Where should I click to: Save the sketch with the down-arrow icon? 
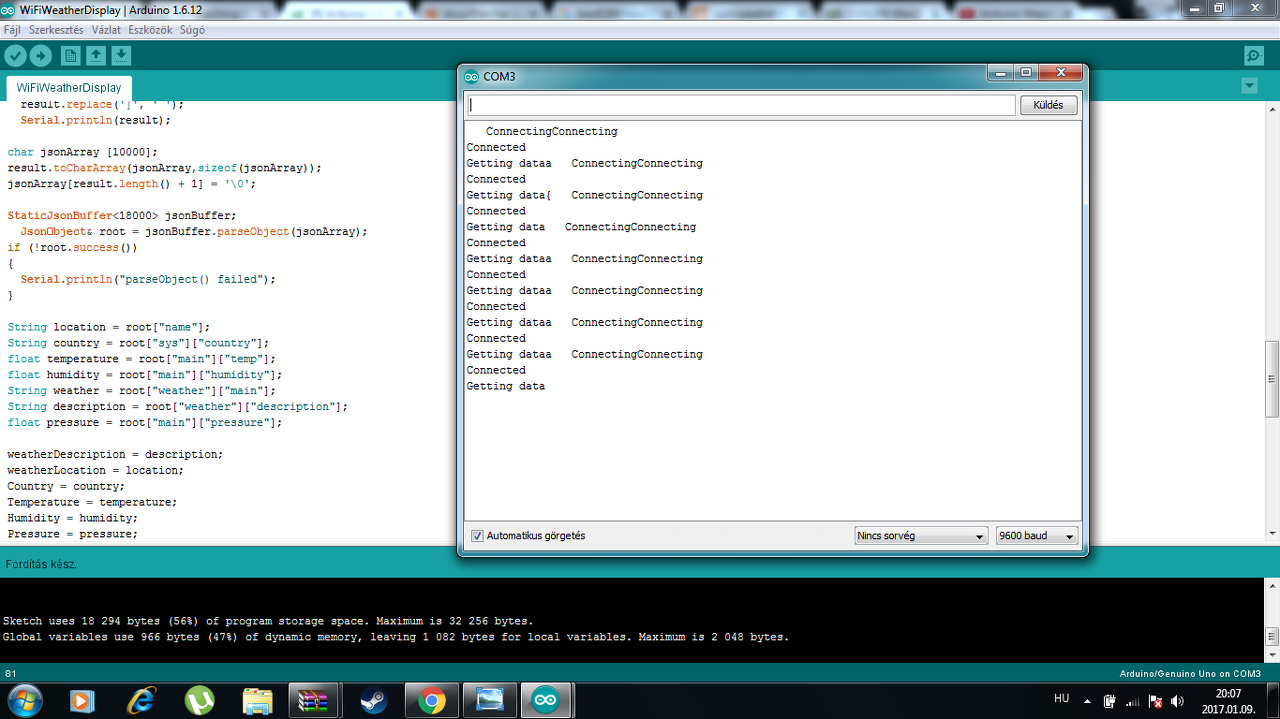tap(121, 56)
